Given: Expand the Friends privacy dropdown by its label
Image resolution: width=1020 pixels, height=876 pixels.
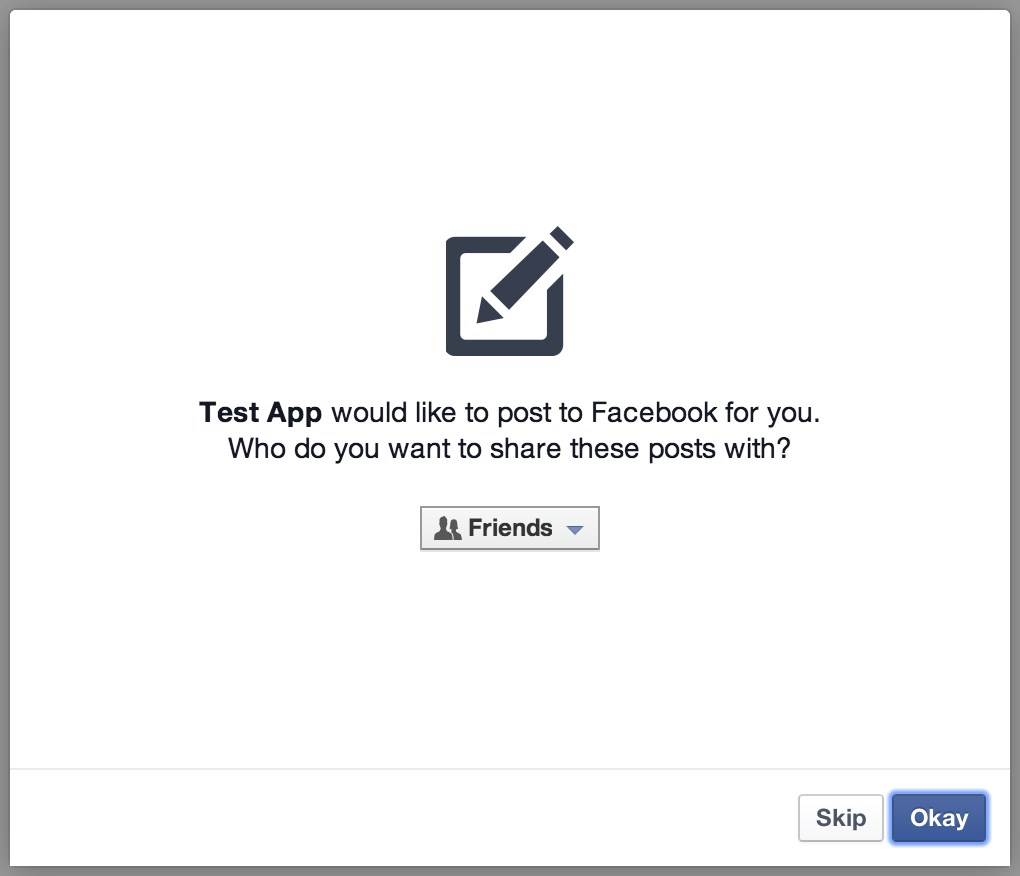Looking at the screenshot, I should pyautogui.click(x=510, y=528).
